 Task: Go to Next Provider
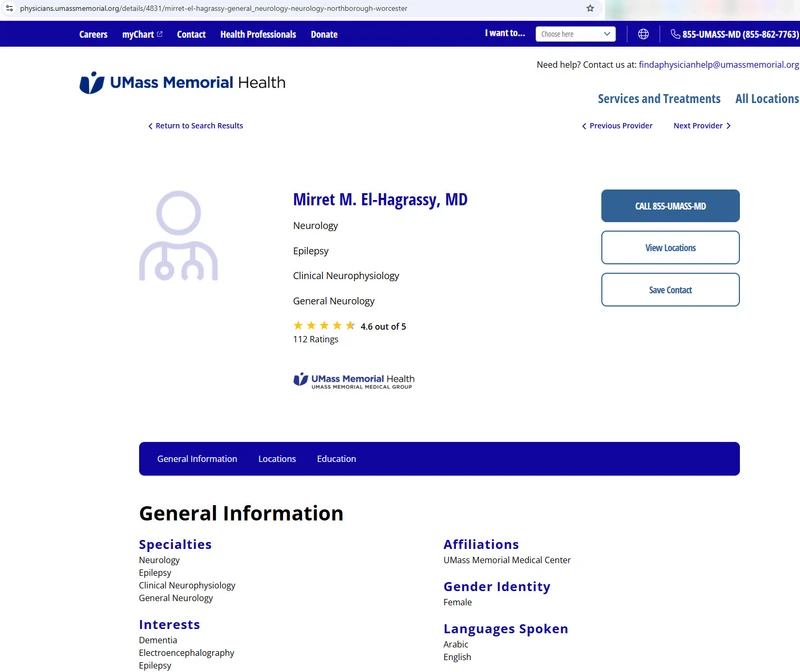coord(702,126)
